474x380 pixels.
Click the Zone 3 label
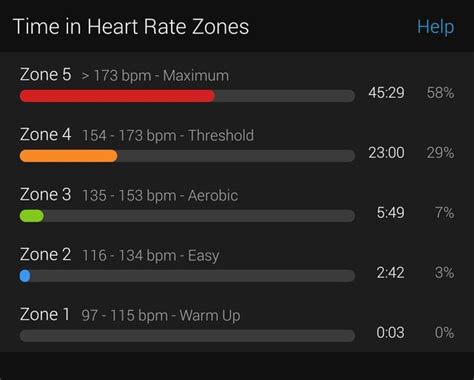[46, 194]
